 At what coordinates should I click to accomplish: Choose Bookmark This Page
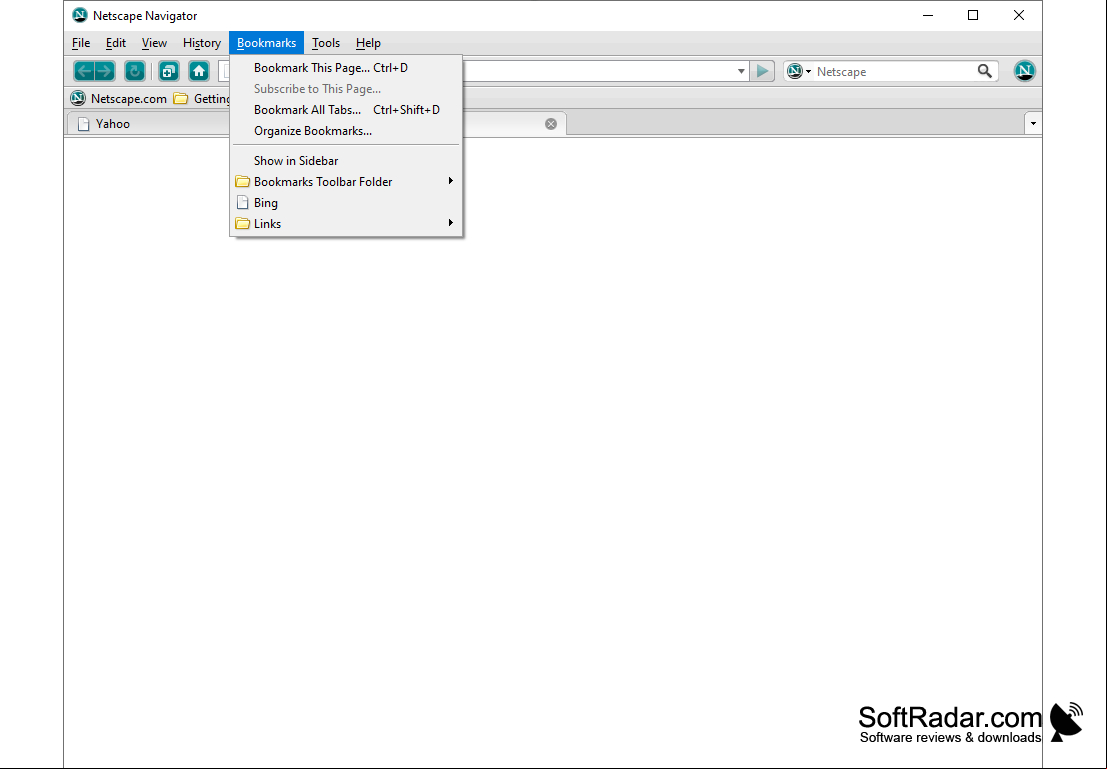click(346, 68)
